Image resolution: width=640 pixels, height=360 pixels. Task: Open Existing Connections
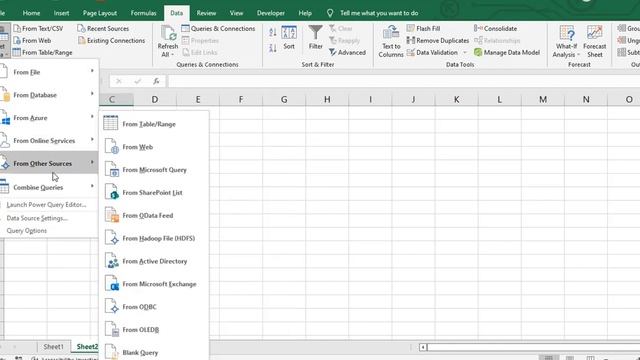point(111,40)
